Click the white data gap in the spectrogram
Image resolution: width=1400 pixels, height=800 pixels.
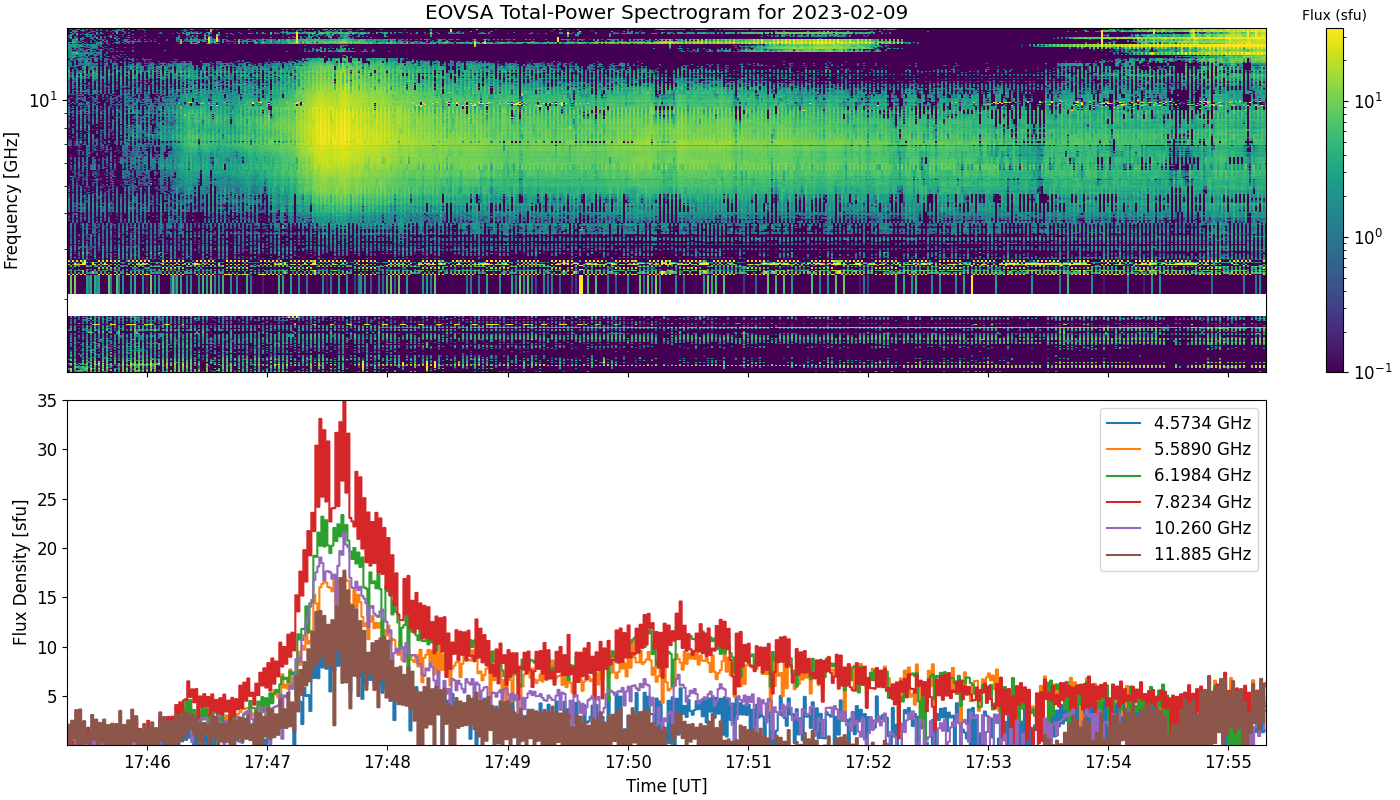667,305
